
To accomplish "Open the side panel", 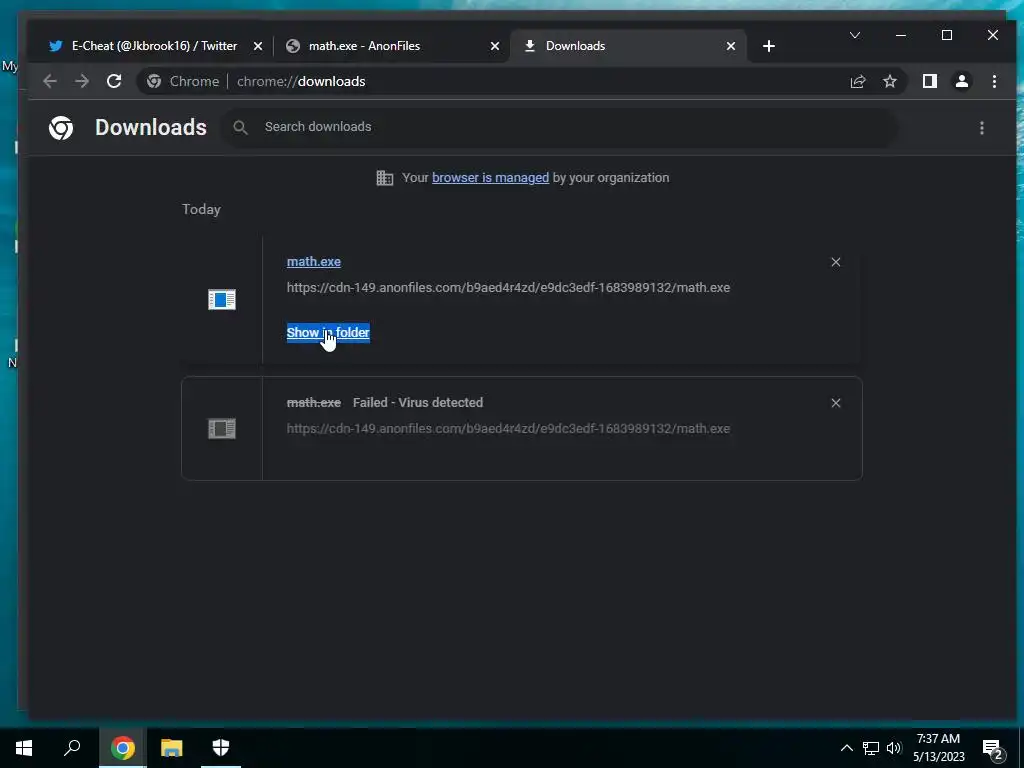I will point(929,82).
